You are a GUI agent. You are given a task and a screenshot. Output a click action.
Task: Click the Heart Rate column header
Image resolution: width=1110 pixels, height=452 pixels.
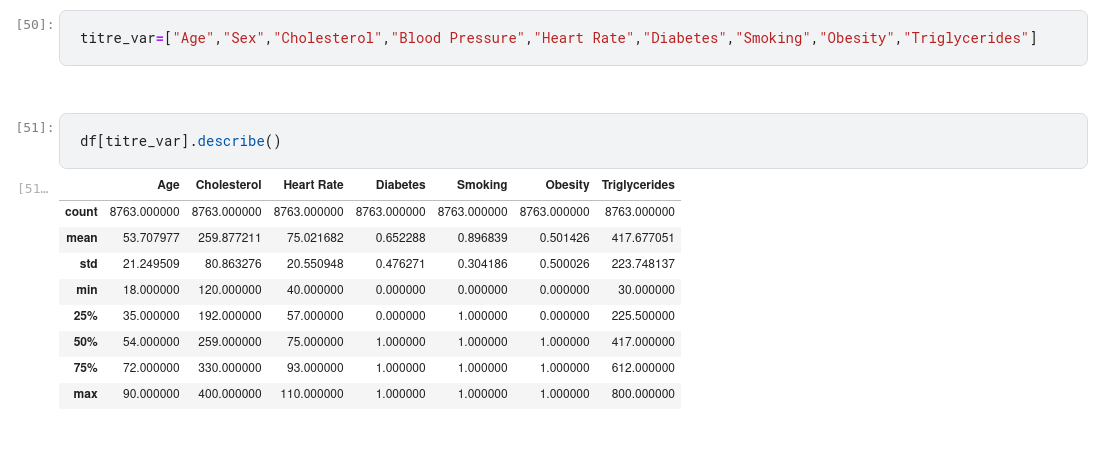[313, 185]
